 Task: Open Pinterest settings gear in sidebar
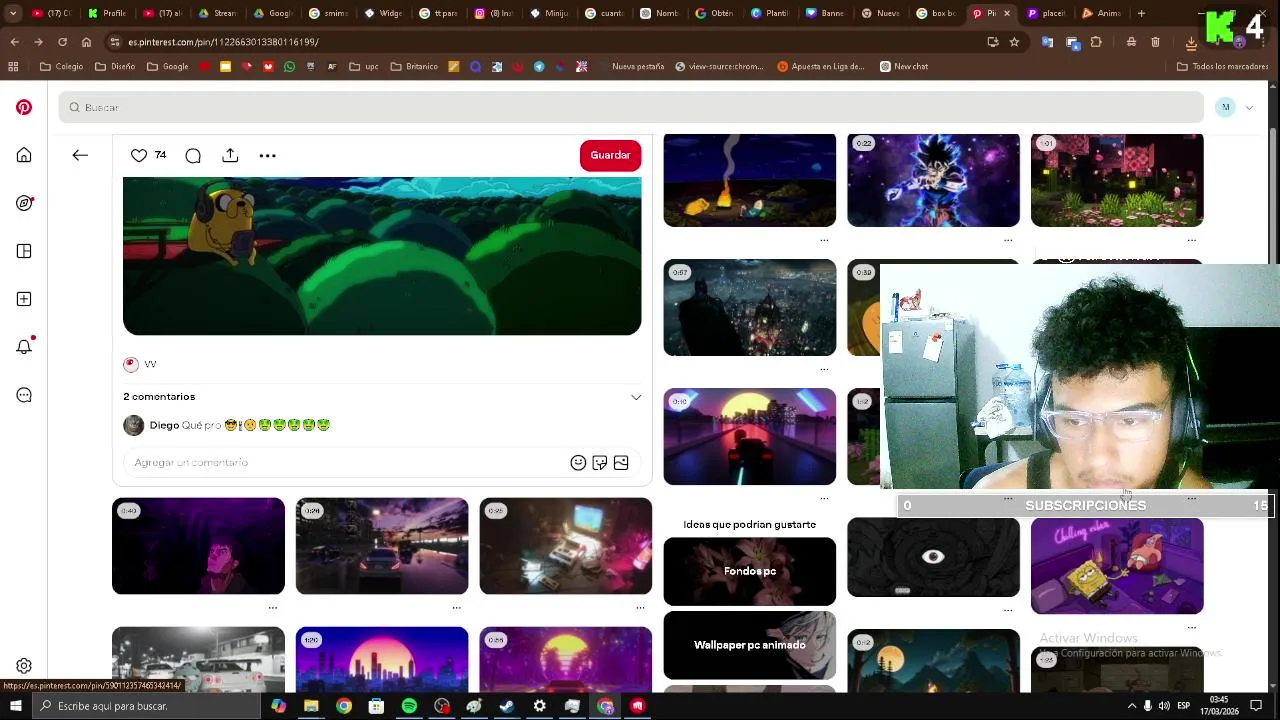(24, 666)
